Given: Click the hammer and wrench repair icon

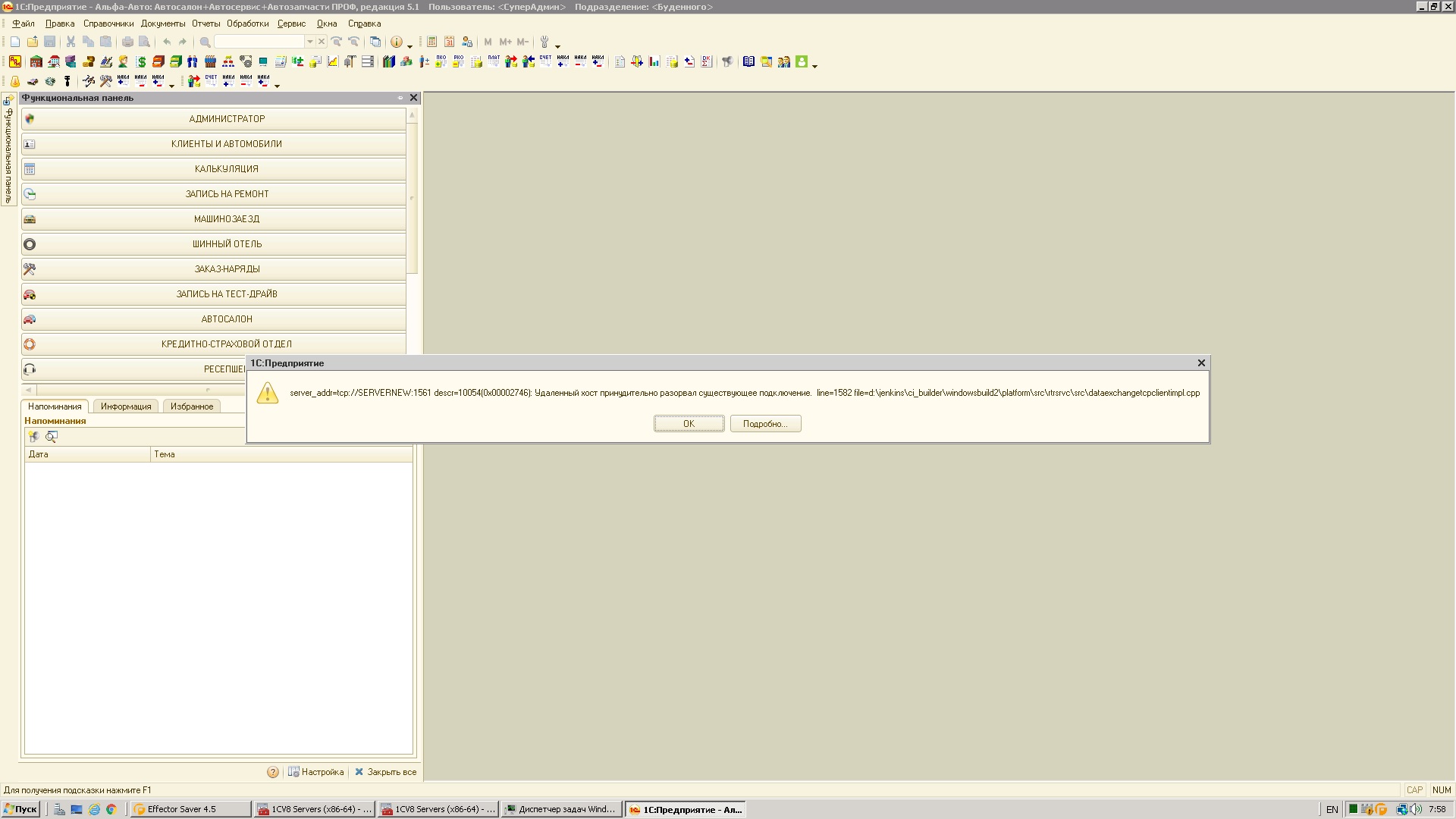Looking at the screenshot, I should point(106,81).
